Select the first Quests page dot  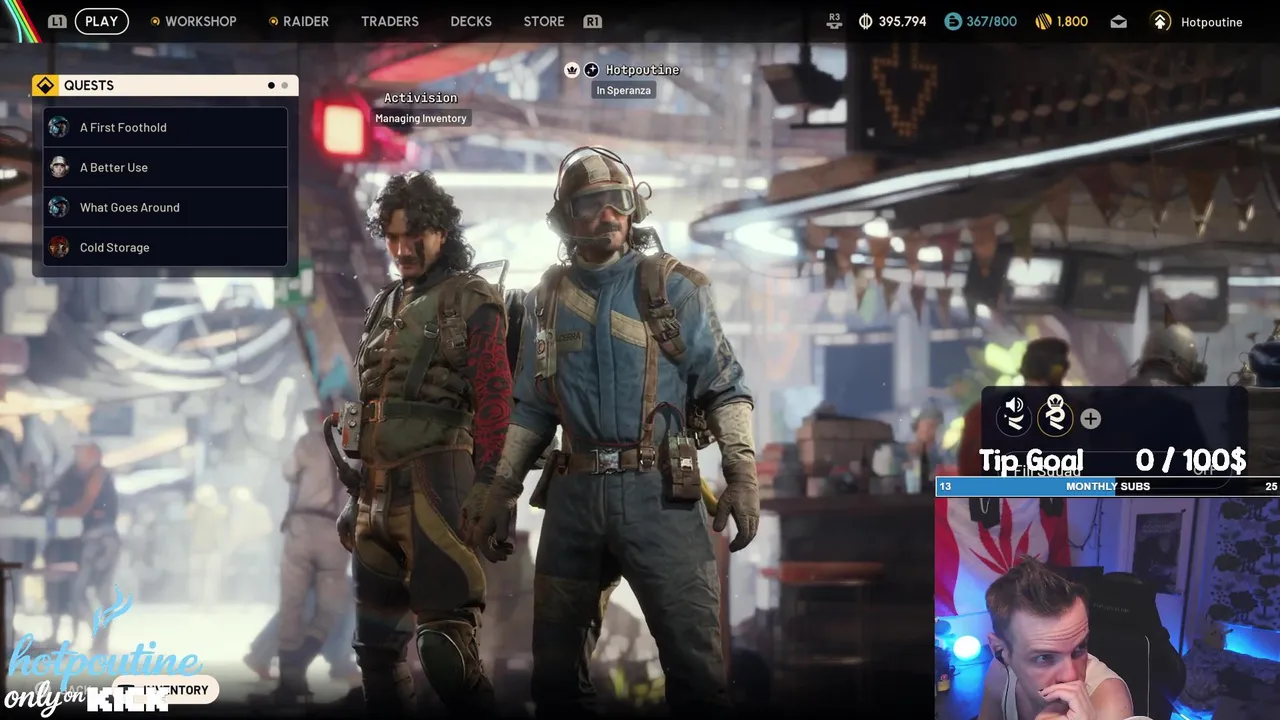[x=271, y=86]
